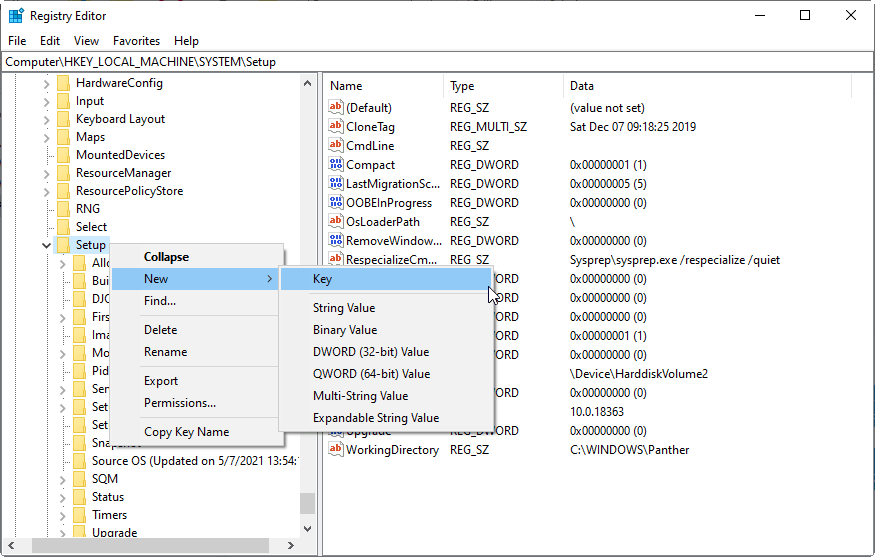Click the RNG folder icon

(64, 209)
